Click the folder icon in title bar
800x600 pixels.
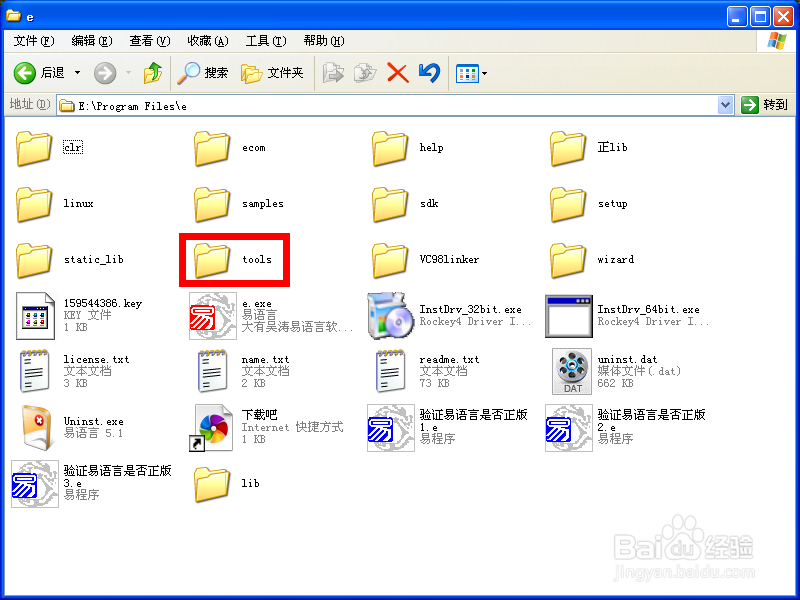tap(14, 16)
